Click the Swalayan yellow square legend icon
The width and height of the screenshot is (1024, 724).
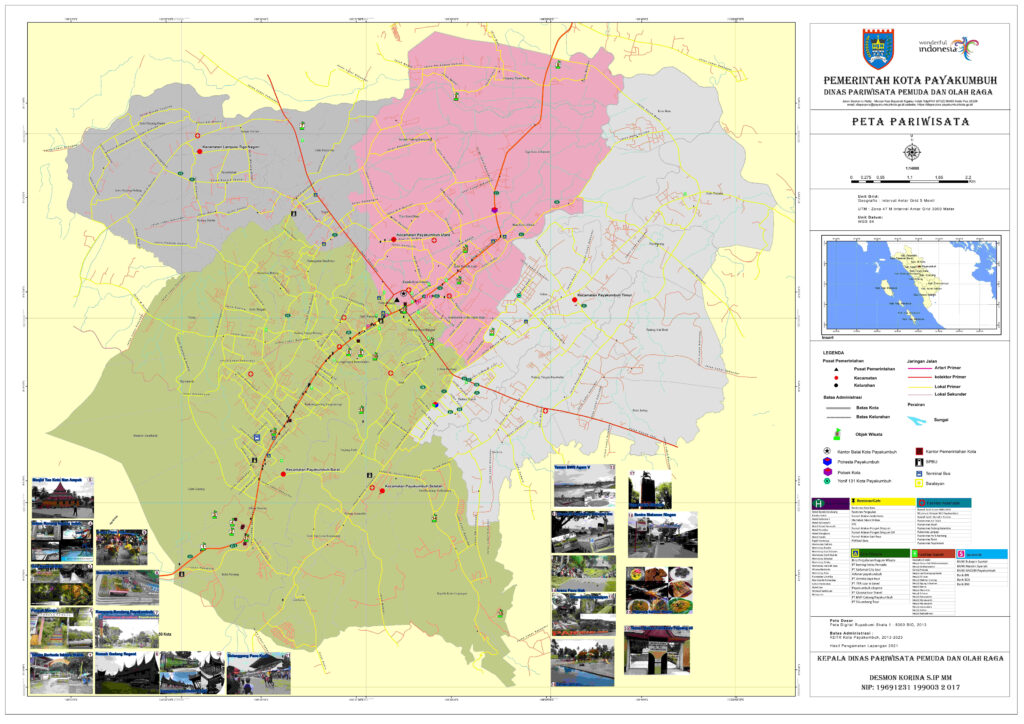tap(919, 482)
